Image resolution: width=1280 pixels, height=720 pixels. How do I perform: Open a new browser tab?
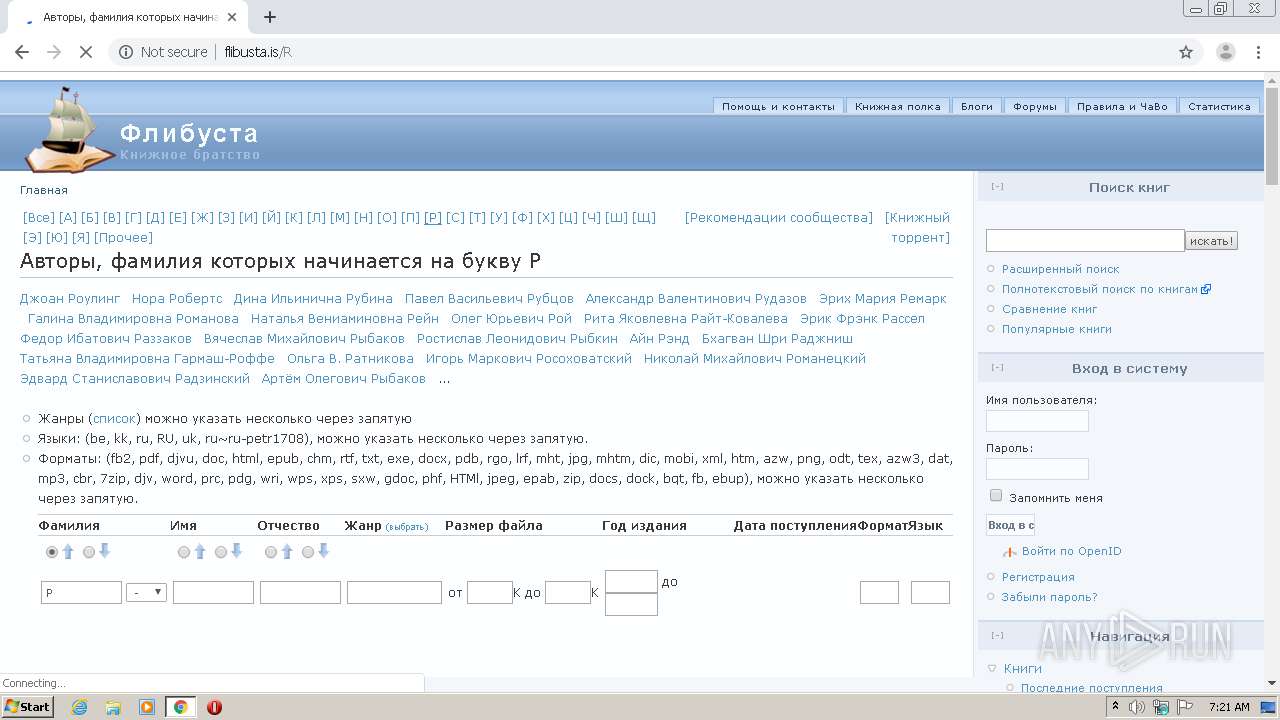pyautogui.click(x=270, y=17)
